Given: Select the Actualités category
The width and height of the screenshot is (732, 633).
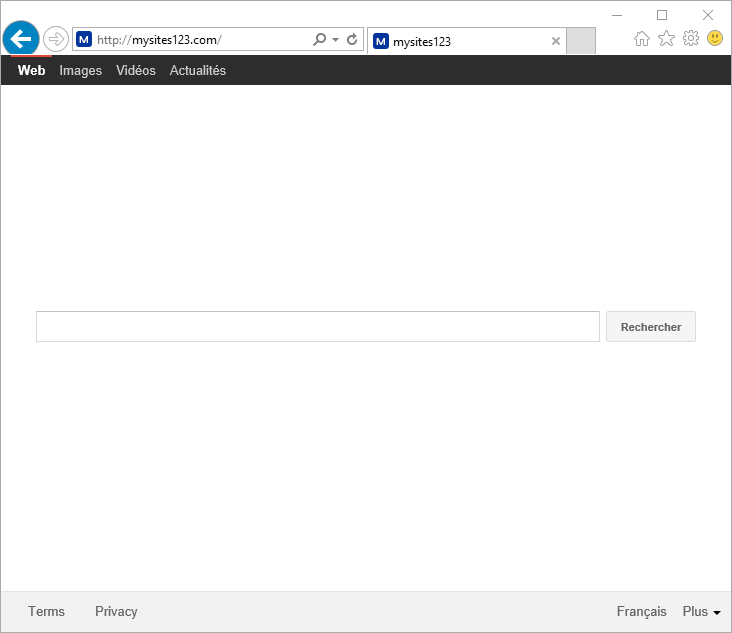Looking at the screenshot, I should [x=198, y=70].
